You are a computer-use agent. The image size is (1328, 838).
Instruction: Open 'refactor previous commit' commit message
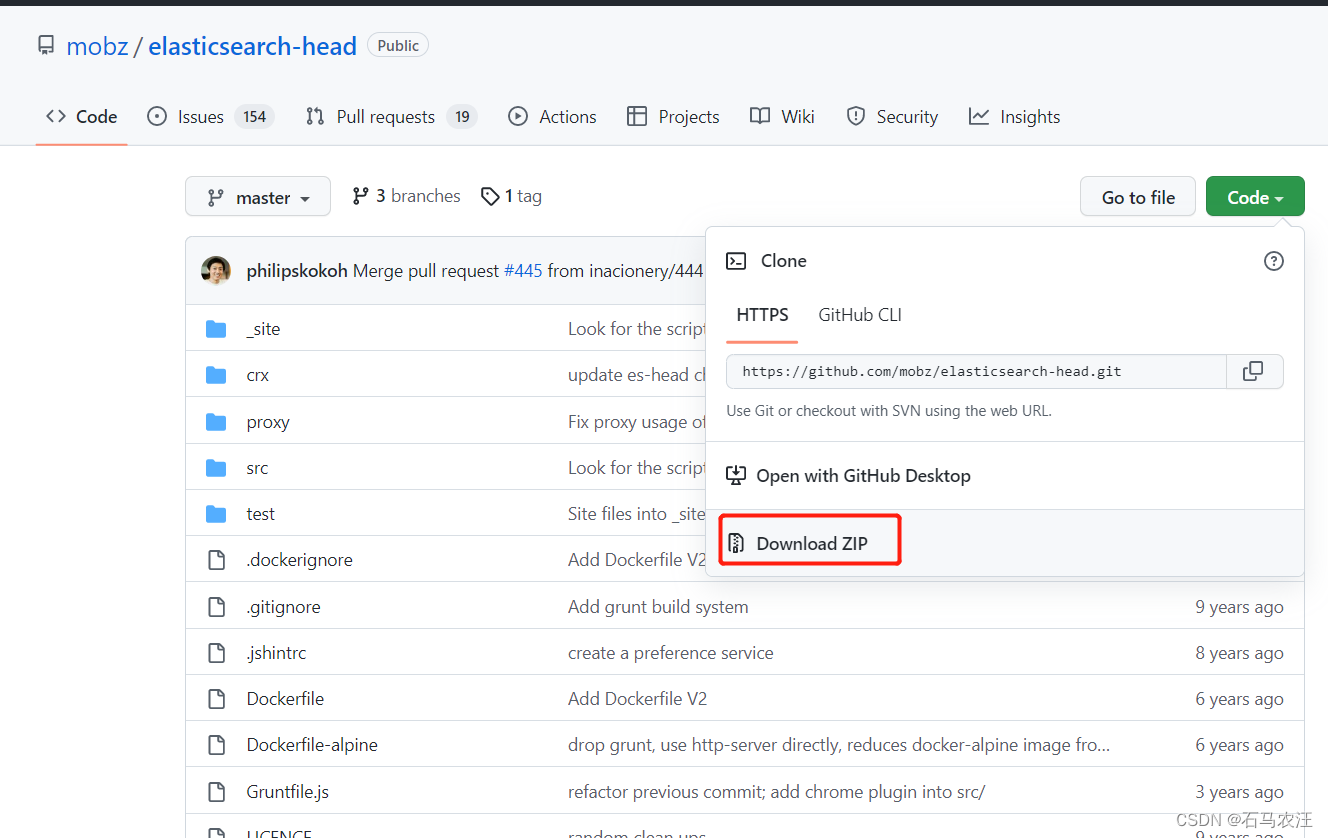[777, 792]
